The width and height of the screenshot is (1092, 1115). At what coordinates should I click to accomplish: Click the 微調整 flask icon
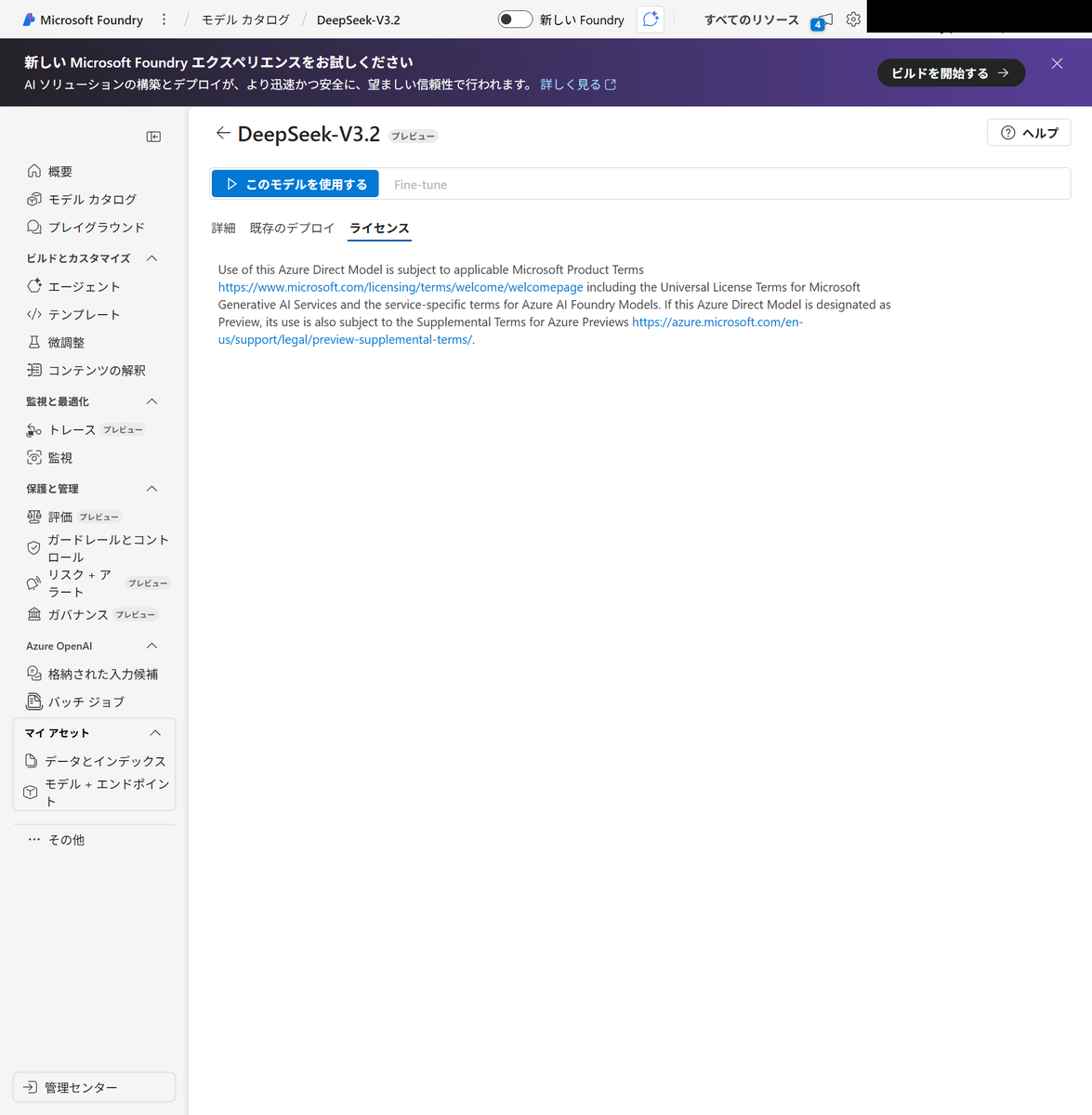click(34, 342)
